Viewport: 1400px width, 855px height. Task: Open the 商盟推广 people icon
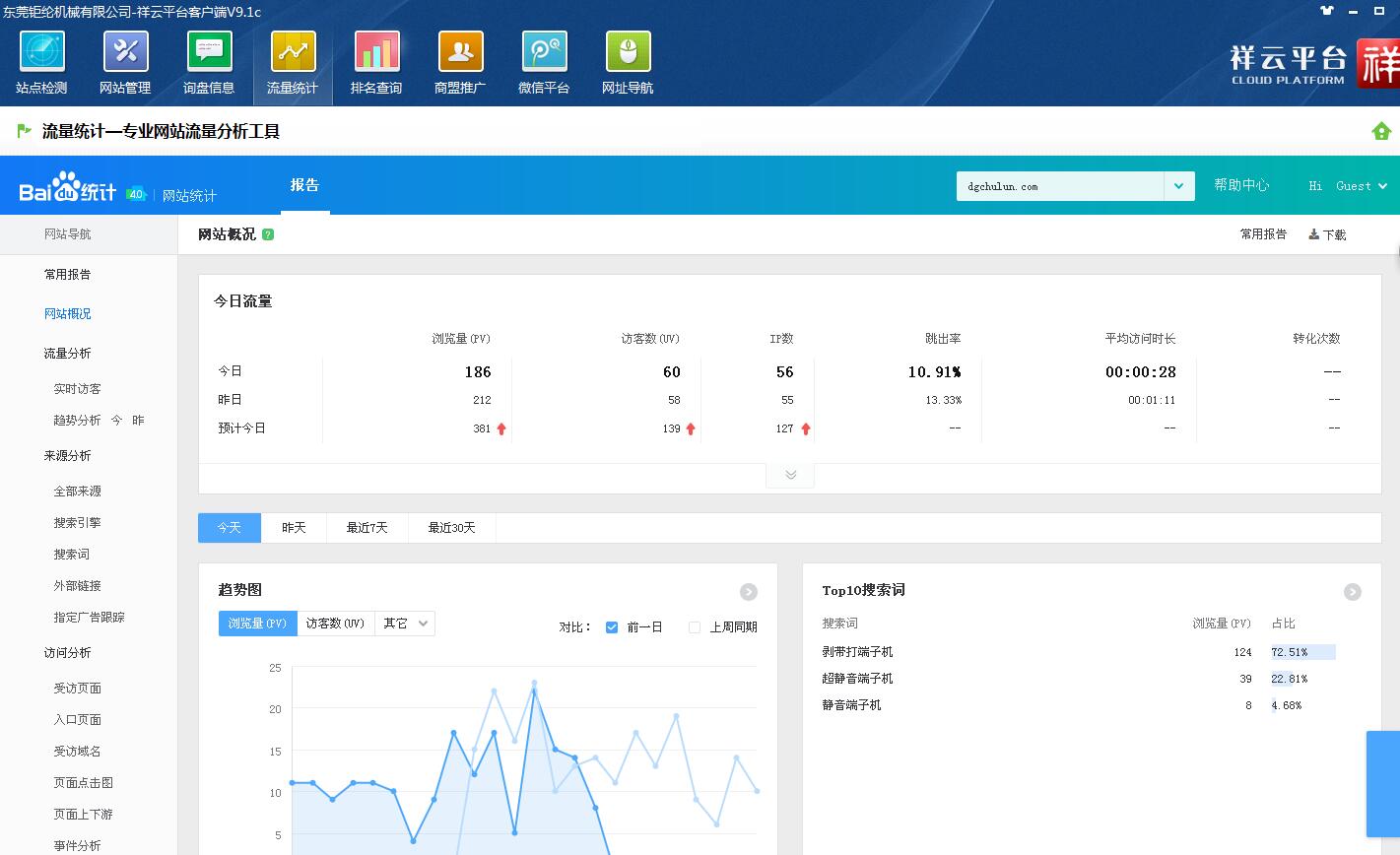pos(460,51)
